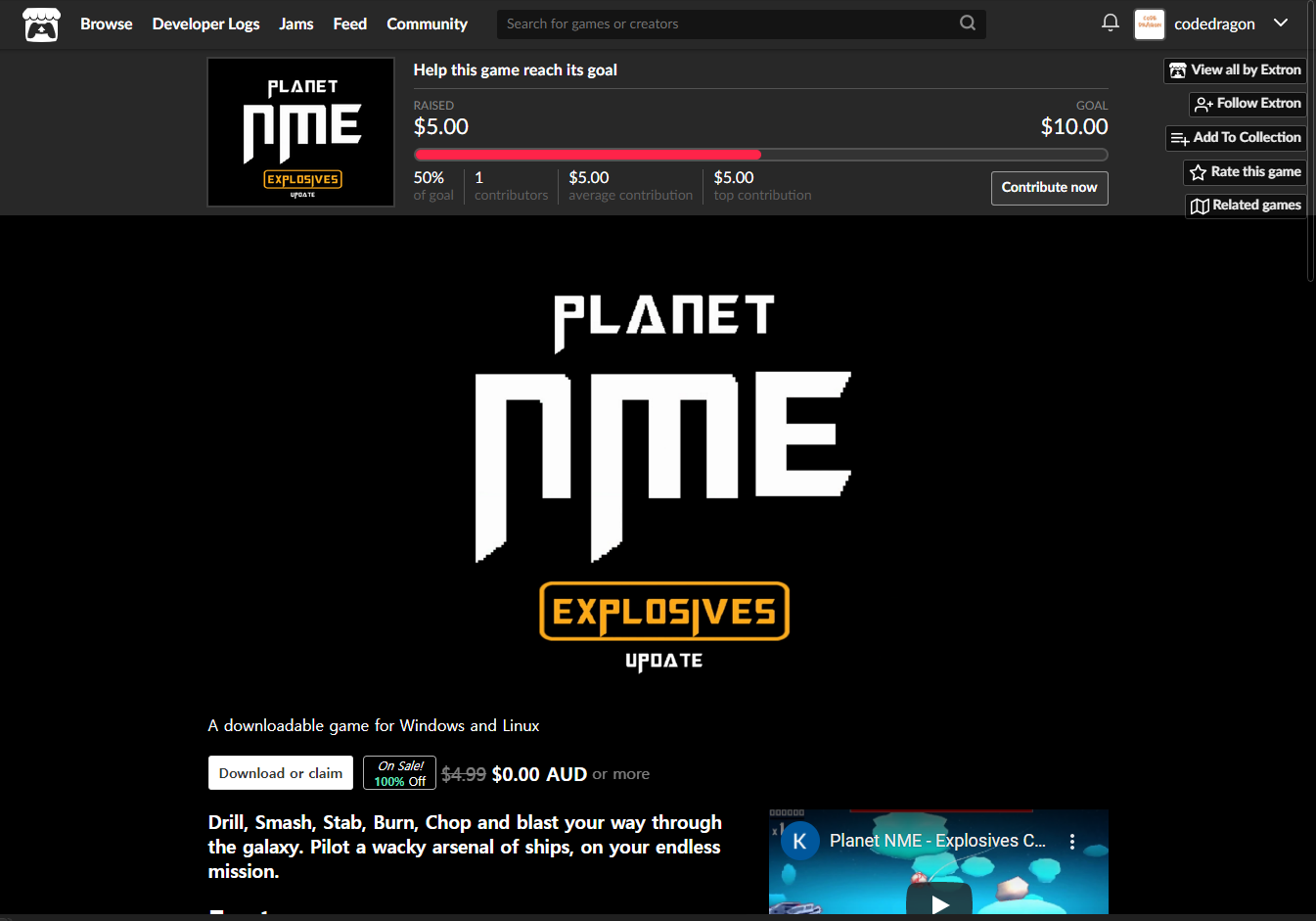Viewport: 1316px width, 921px height.
Task: Click the Planet NME cover thumbnail
Action: tap(301, 132)
